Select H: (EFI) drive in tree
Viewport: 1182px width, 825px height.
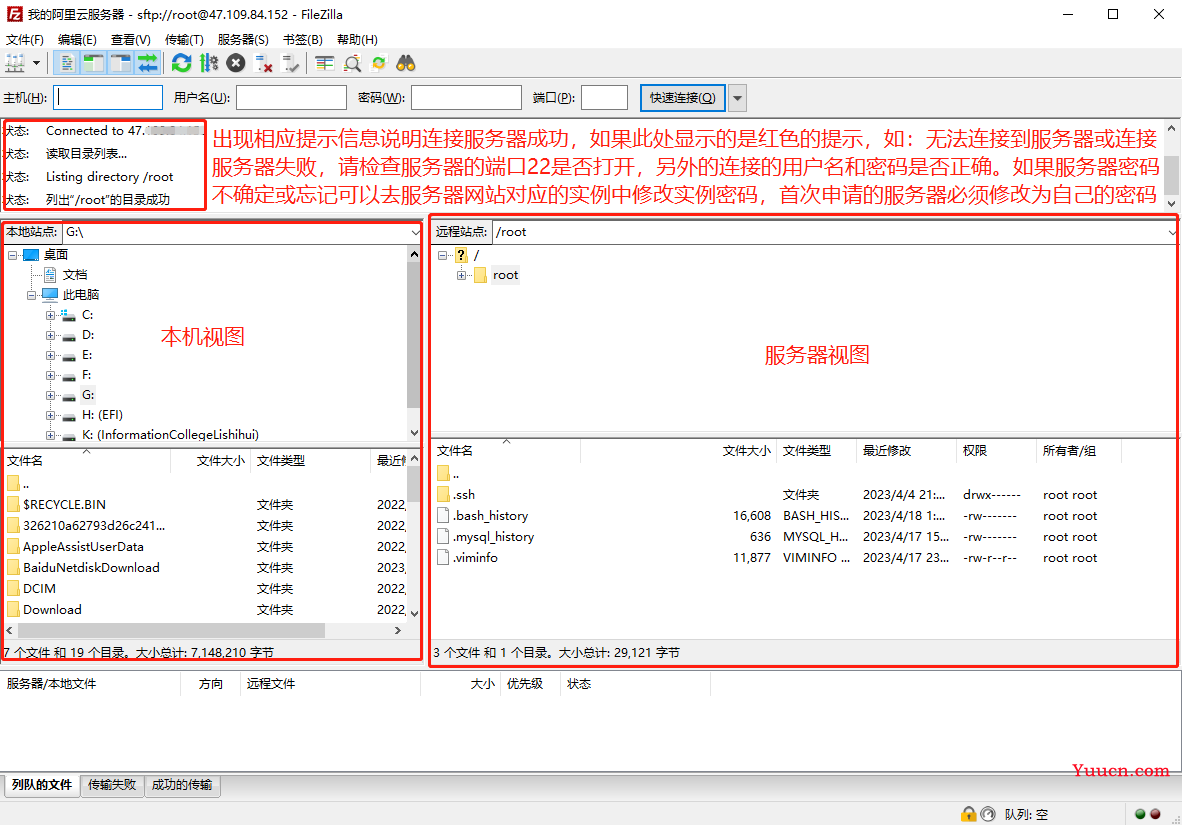click(103, 415)
